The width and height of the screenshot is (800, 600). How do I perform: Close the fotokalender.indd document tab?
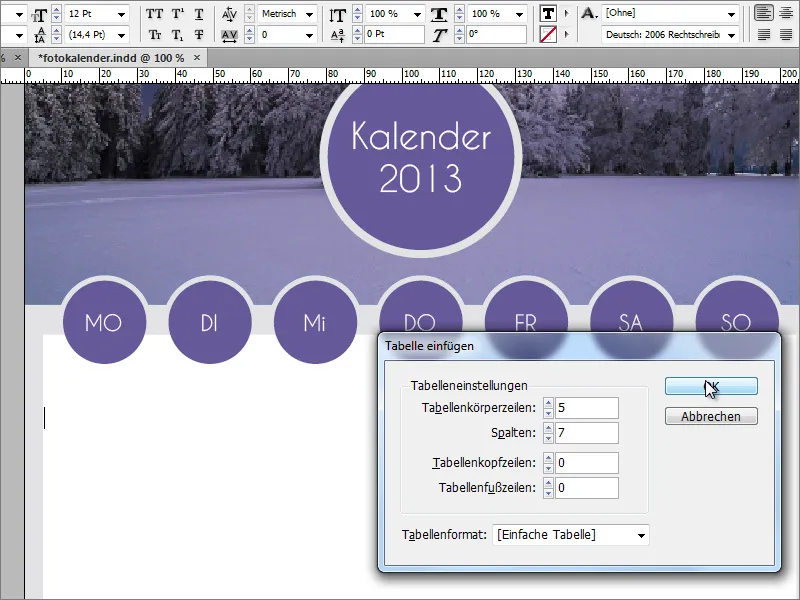(x=197, y=58)
